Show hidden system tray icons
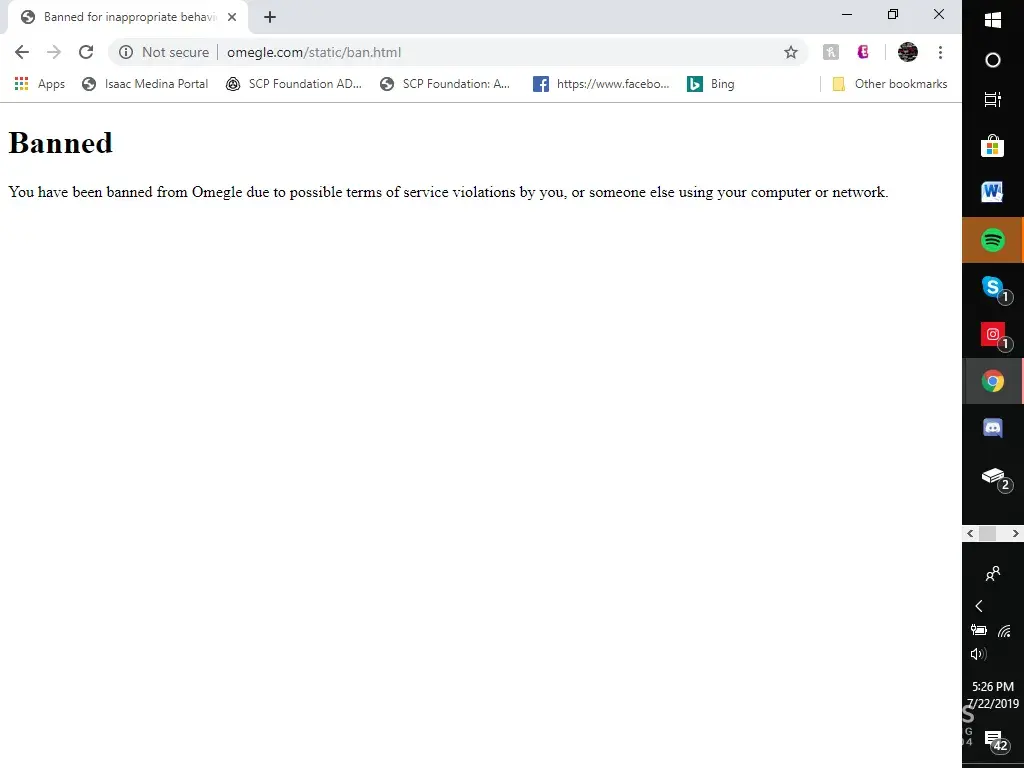The image size is (1024, 768). click(978, 606)
